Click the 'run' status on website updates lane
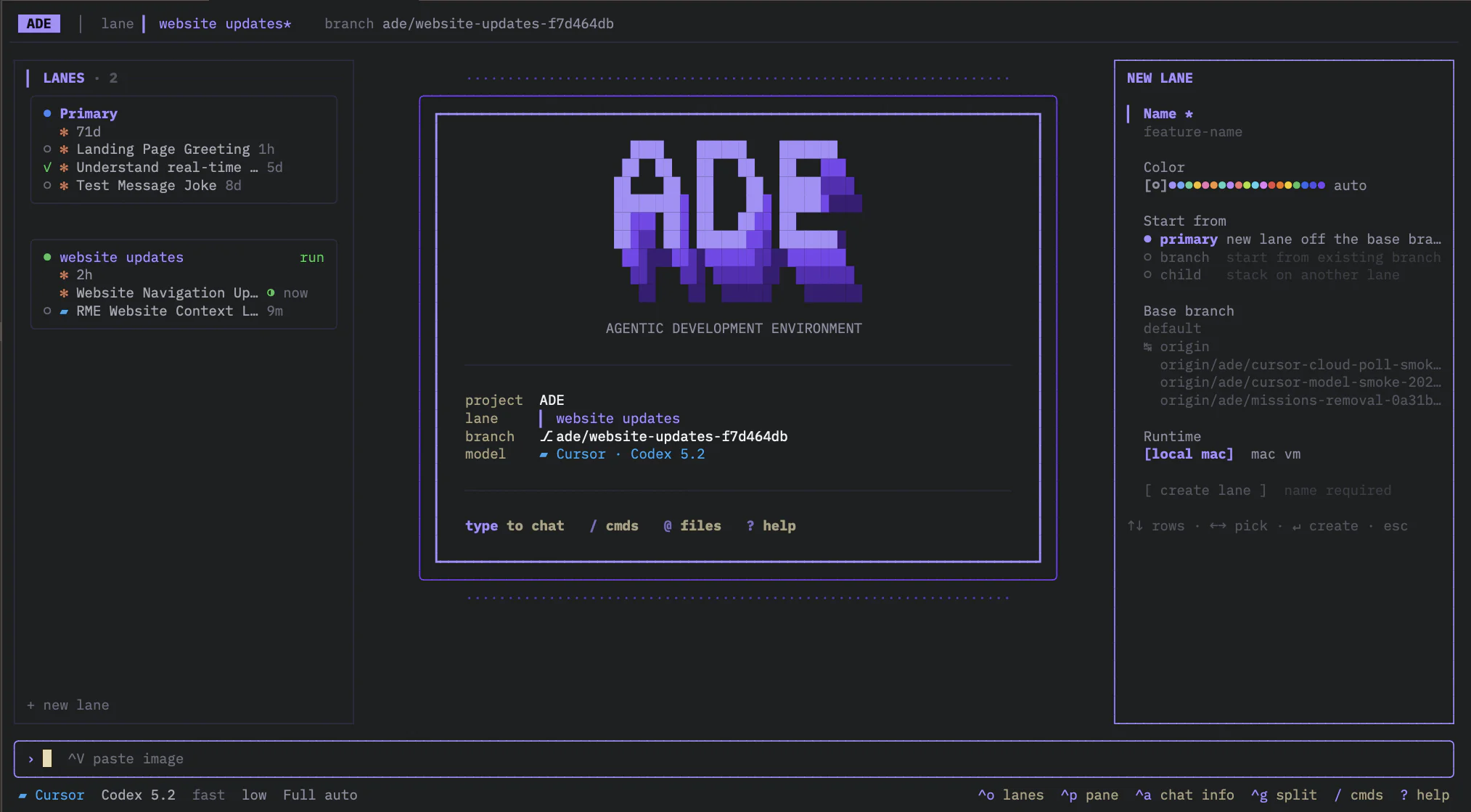1471x812 pixels. pyautogui.click(x=312, y=258)
